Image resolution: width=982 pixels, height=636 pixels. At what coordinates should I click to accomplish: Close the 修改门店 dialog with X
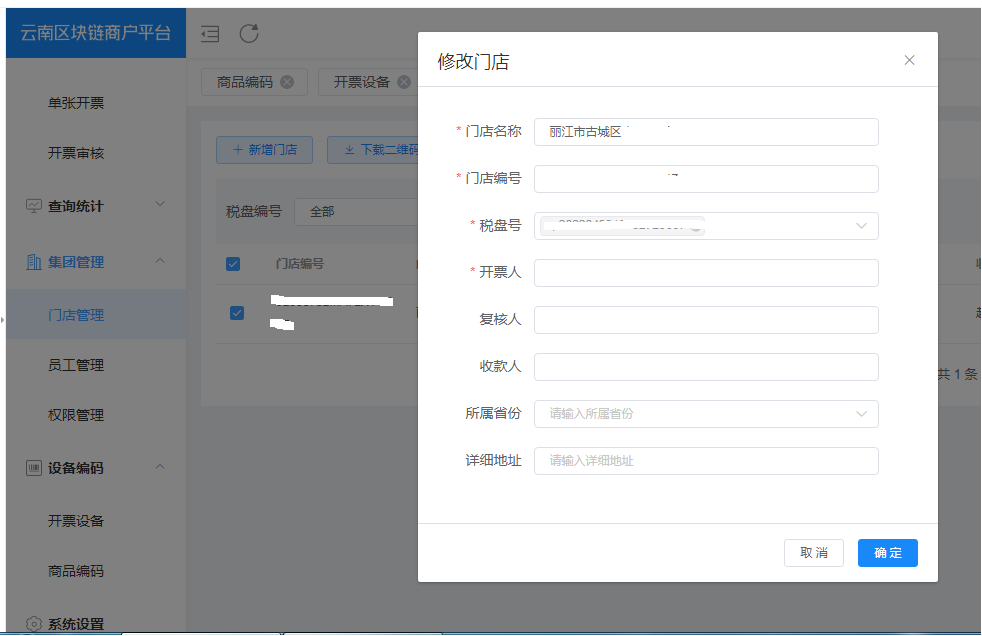(909, 60)
